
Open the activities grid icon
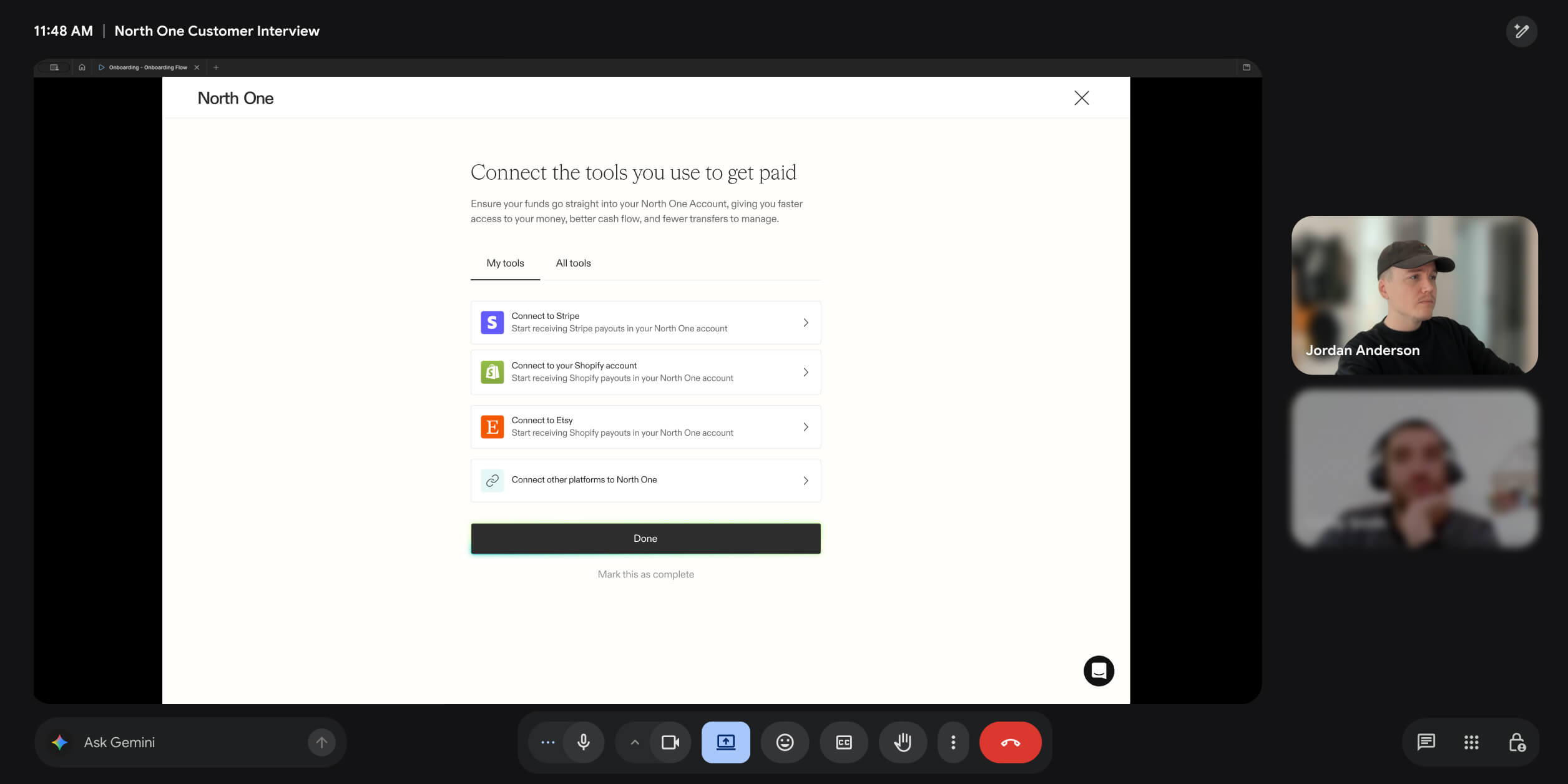coord(1471,742)
